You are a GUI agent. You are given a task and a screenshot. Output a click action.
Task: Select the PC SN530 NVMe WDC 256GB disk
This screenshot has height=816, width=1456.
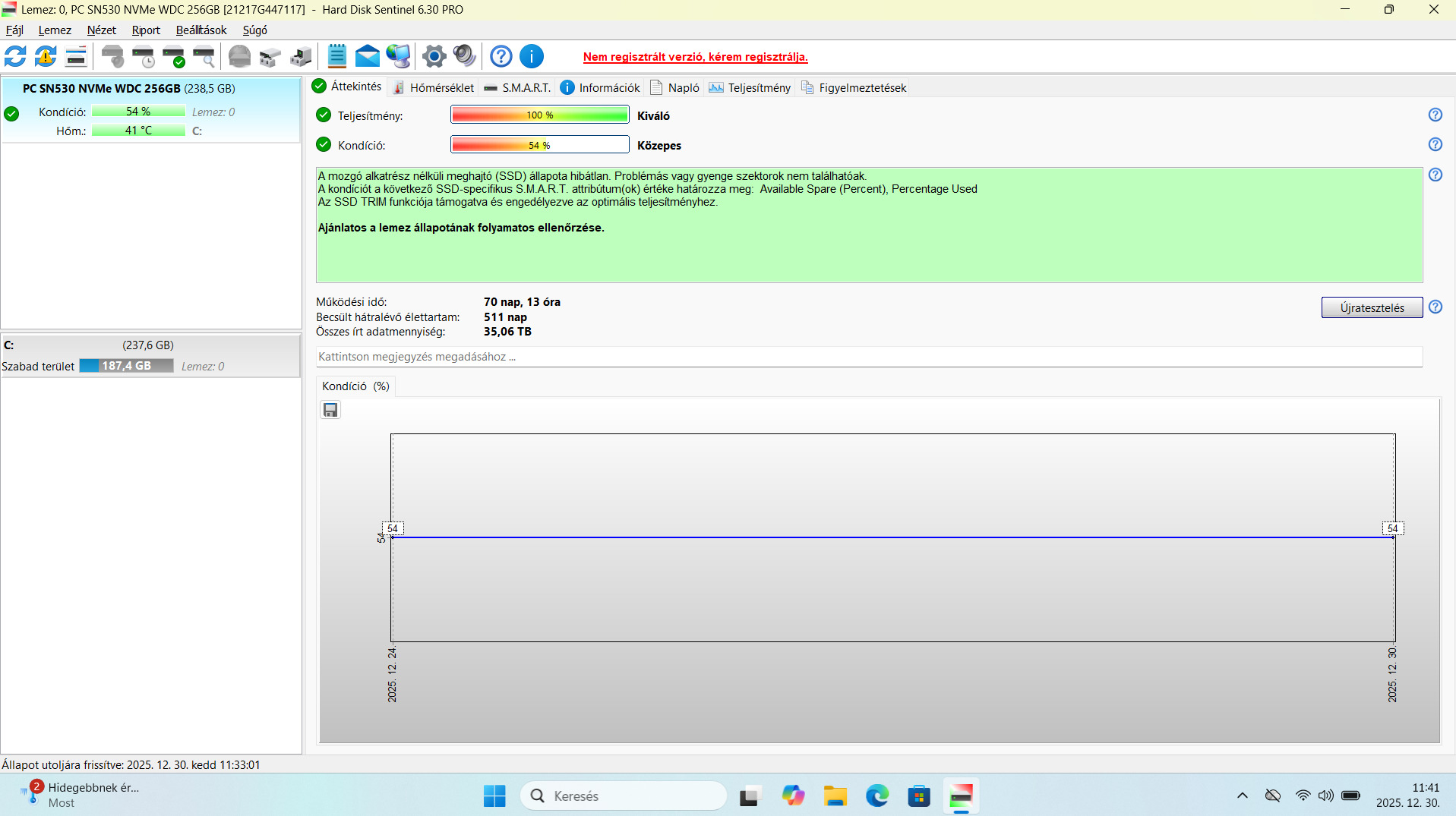coord(150,110)
